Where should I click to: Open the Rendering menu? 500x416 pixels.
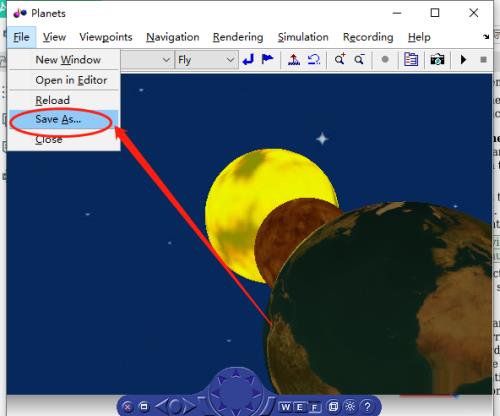click(238, 37)
